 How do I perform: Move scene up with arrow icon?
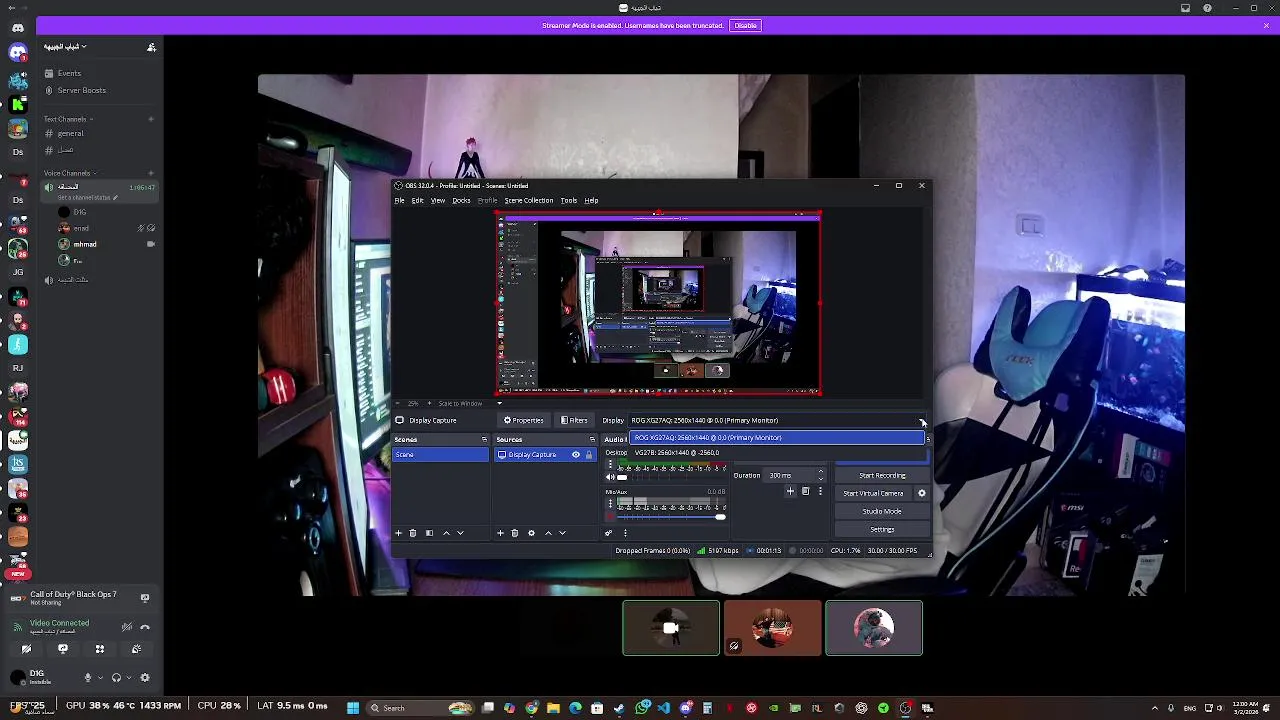(x=446, y=533)
